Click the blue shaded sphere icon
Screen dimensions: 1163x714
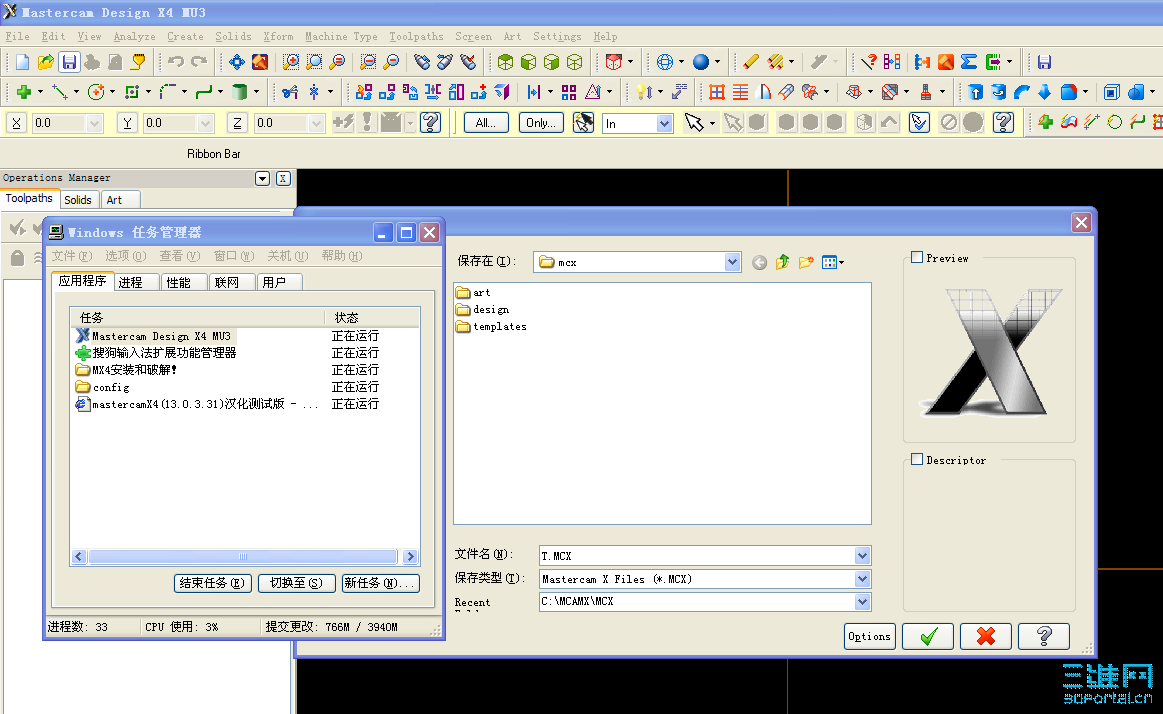(701, 62)
